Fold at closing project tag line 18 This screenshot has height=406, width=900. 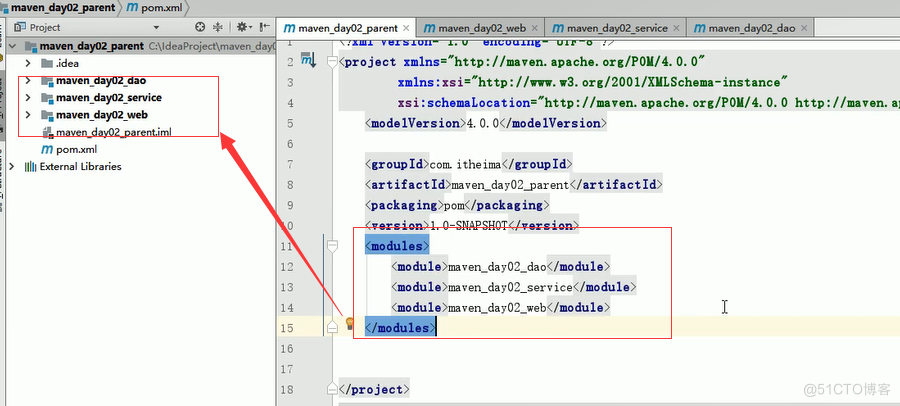click(x=332, y=389)
